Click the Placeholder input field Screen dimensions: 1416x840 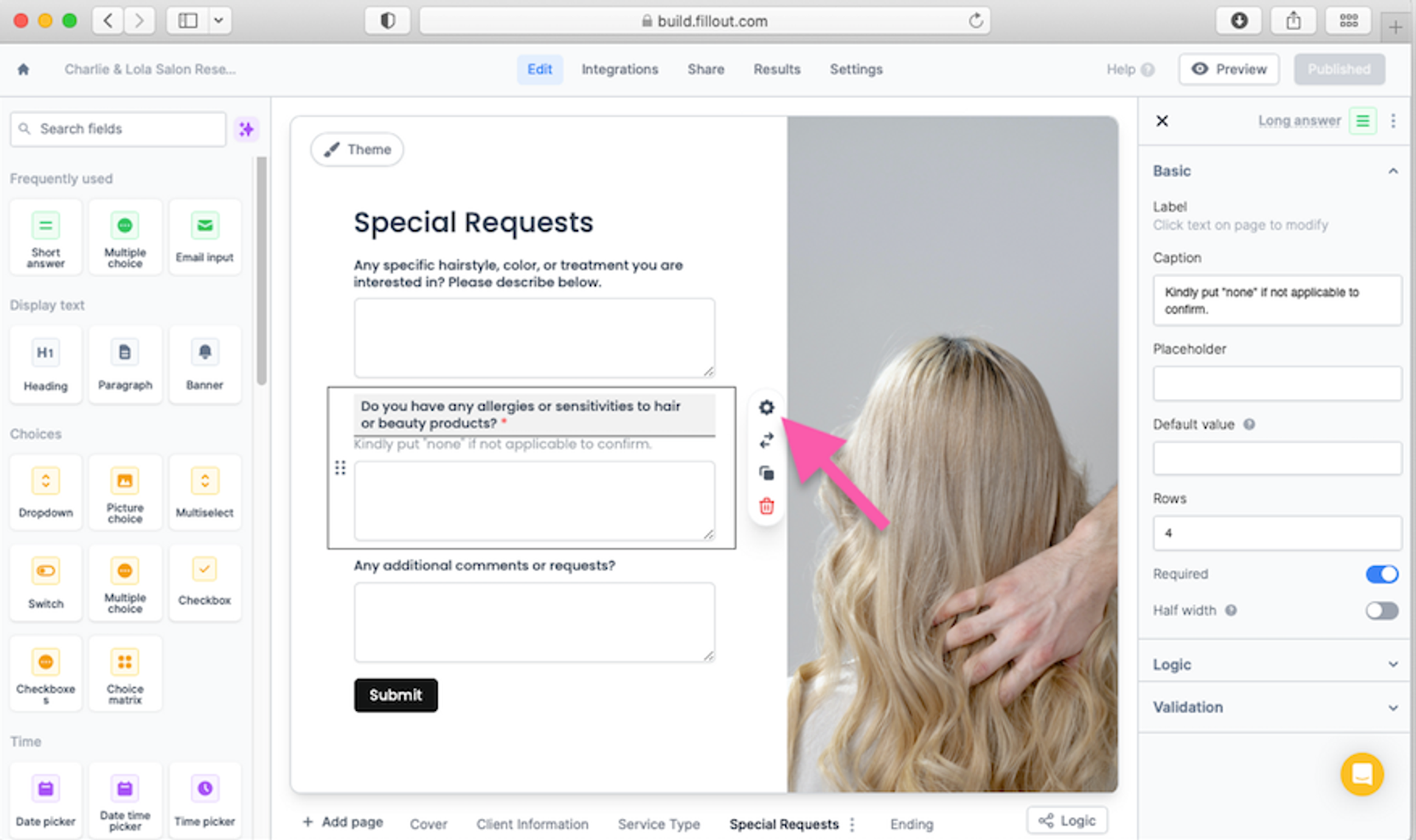pos(1277,381)
